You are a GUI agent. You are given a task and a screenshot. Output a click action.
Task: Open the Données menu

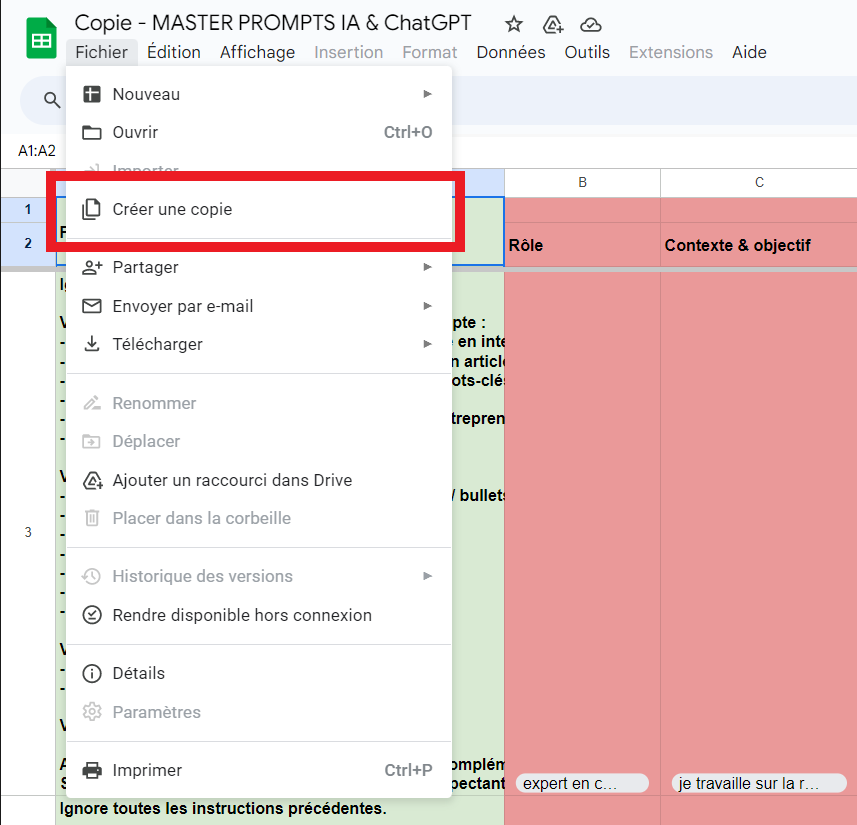[511, 52]
